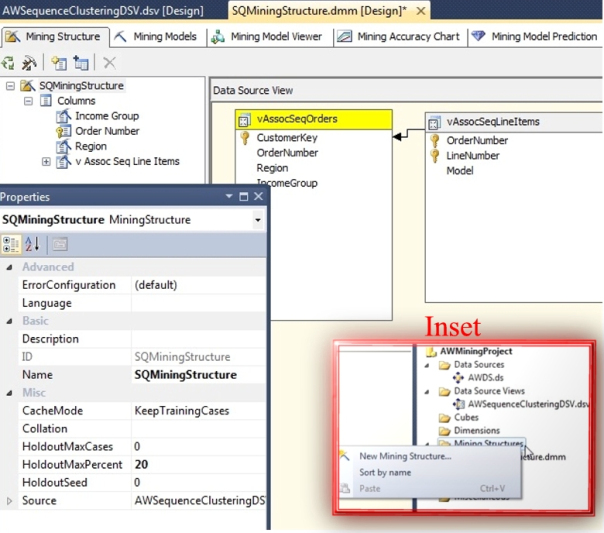
Task: Choose New Mining Structure... from context menu
Action: (x=405, y=456)
